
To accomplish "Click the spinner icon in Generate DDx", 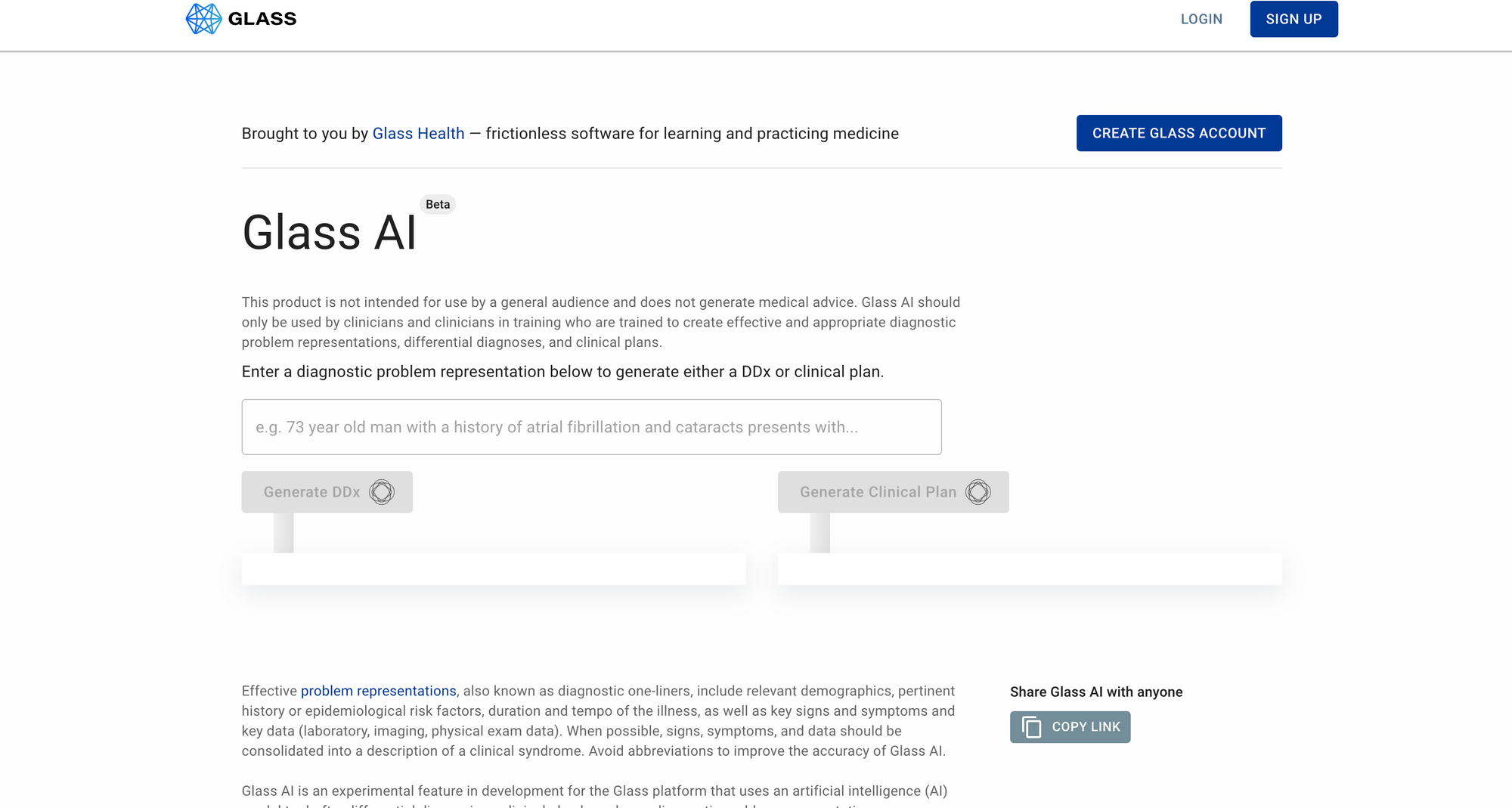I will tap(382, 492).
